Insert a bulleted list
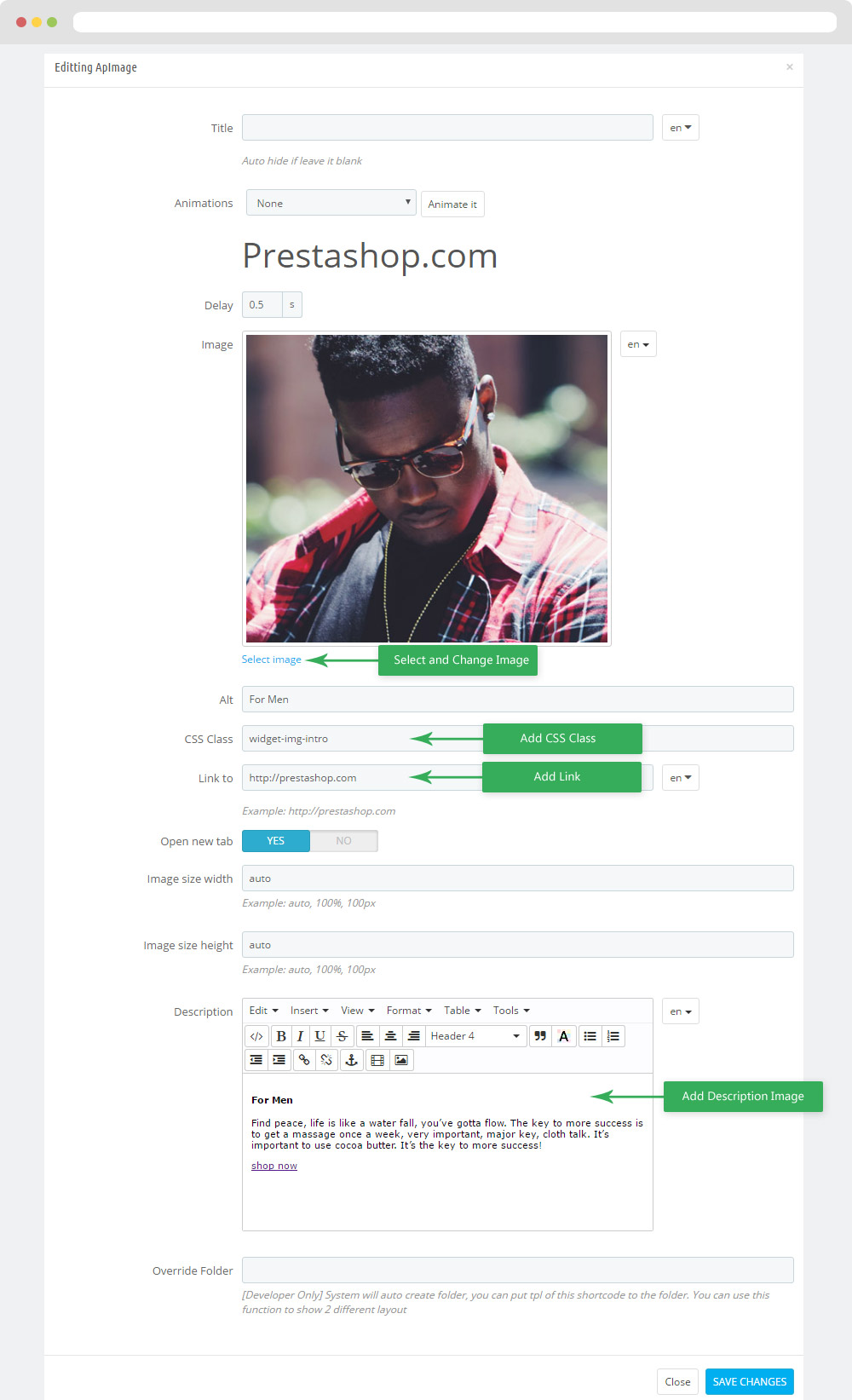This screenshot has height=1400, width=852. click(x=590, y=1036)
